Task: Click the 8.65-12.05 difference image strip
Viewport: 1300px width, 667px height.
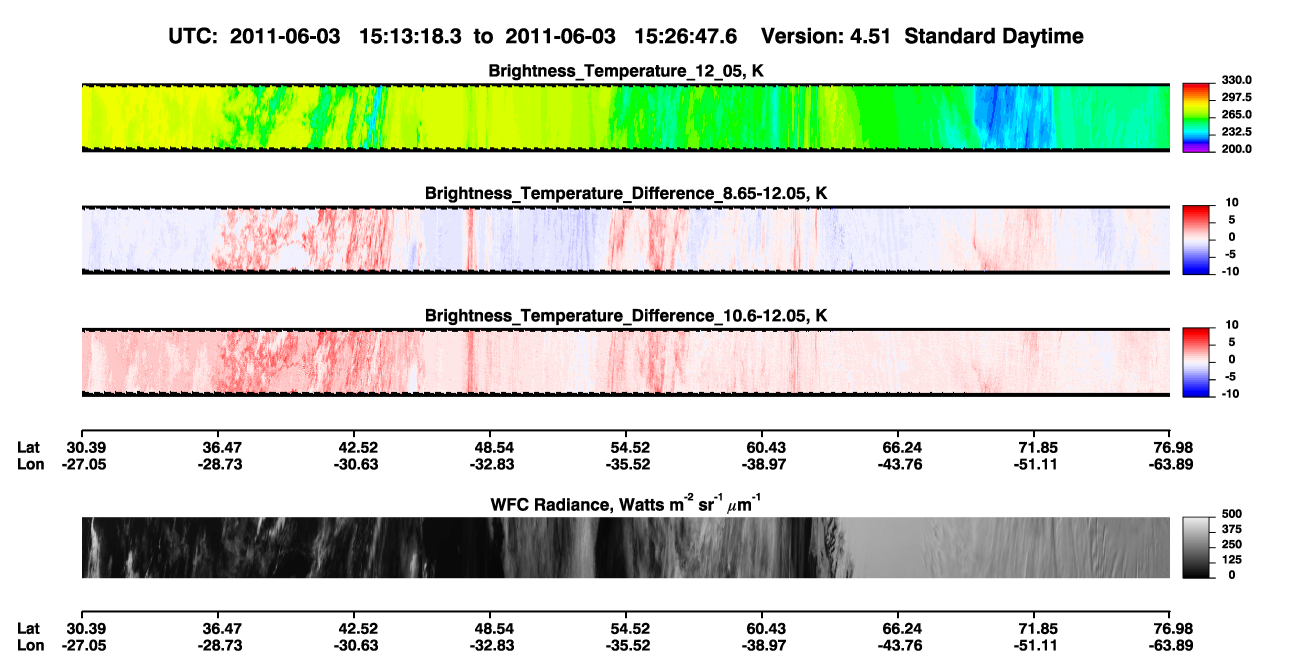Action: (x=625, y=239)
